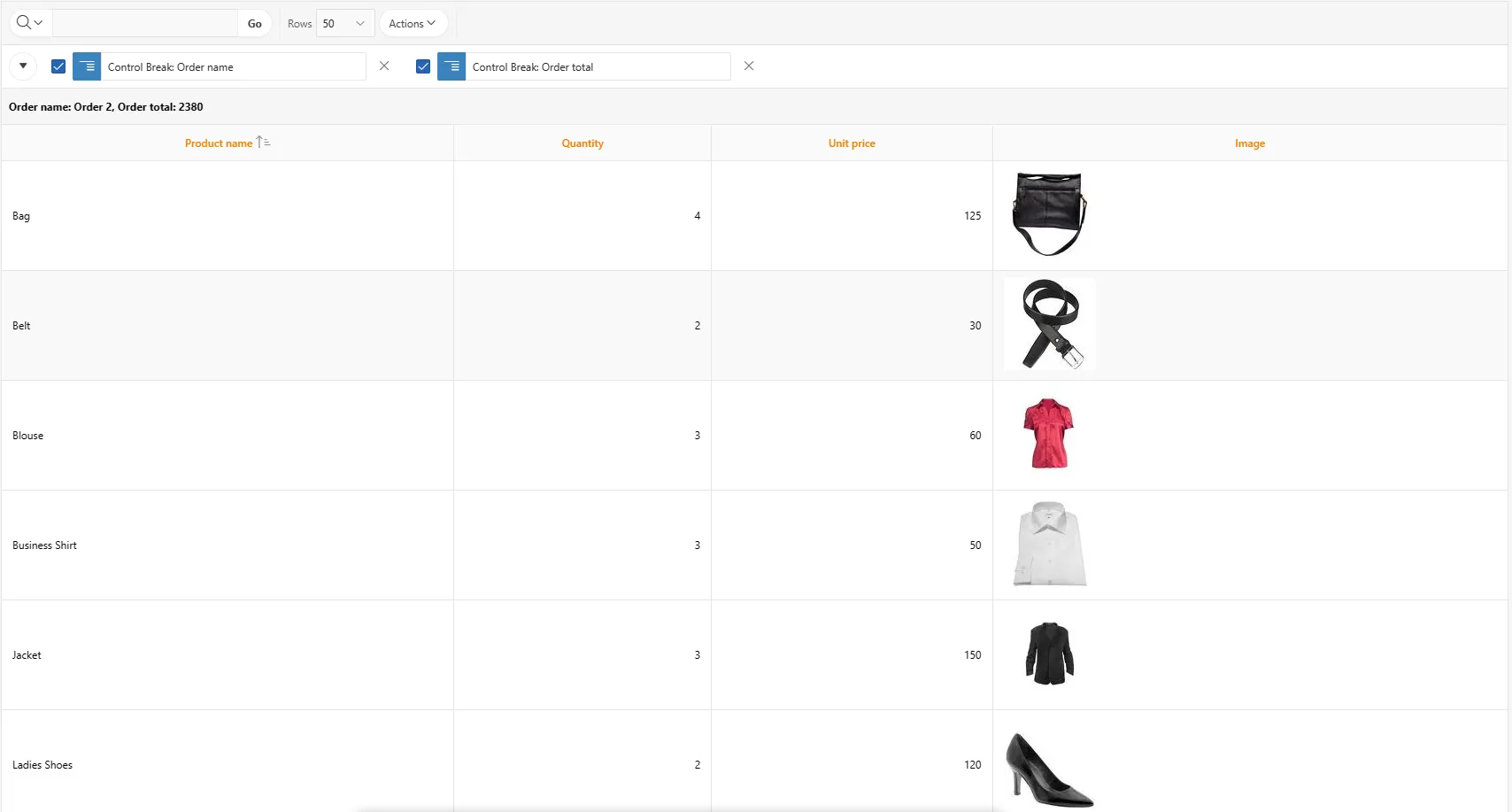Select the Belt product name cell
Screen dimensions: 1512x812
tap(228, 326)
